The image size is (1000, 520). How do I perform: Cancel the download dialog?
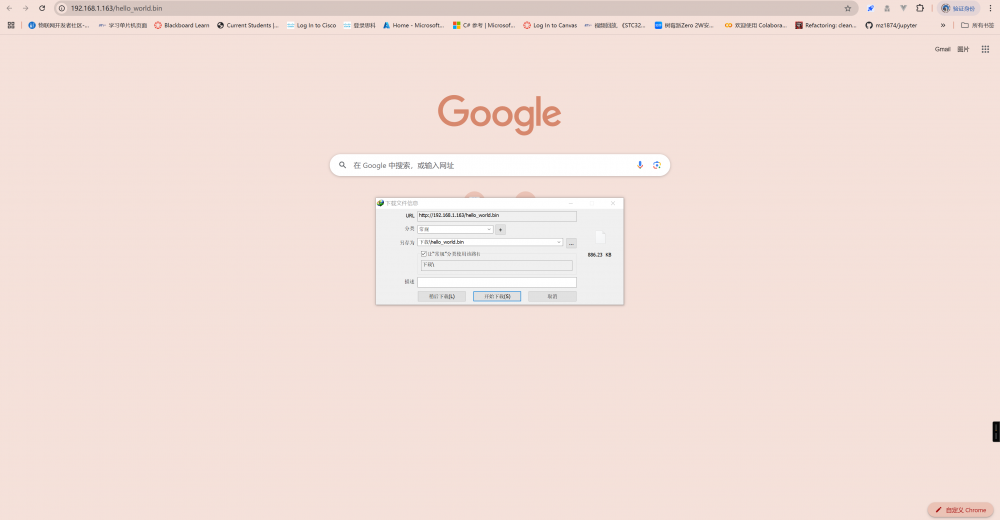click(x=552, y=296)
